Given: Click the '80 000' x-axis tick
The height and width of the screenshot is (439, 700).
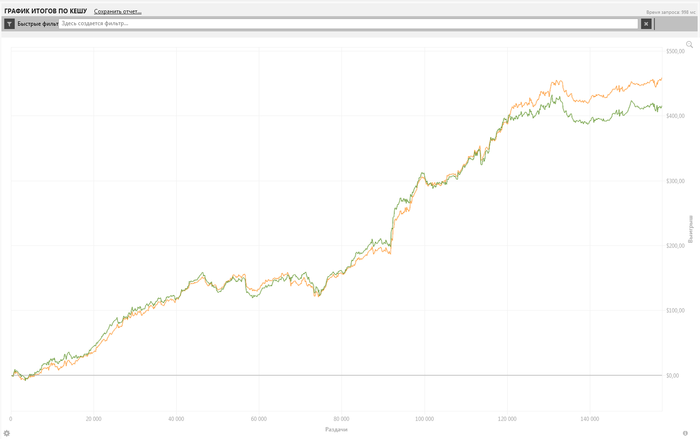Looking at the screenshot, I should 341,419.
